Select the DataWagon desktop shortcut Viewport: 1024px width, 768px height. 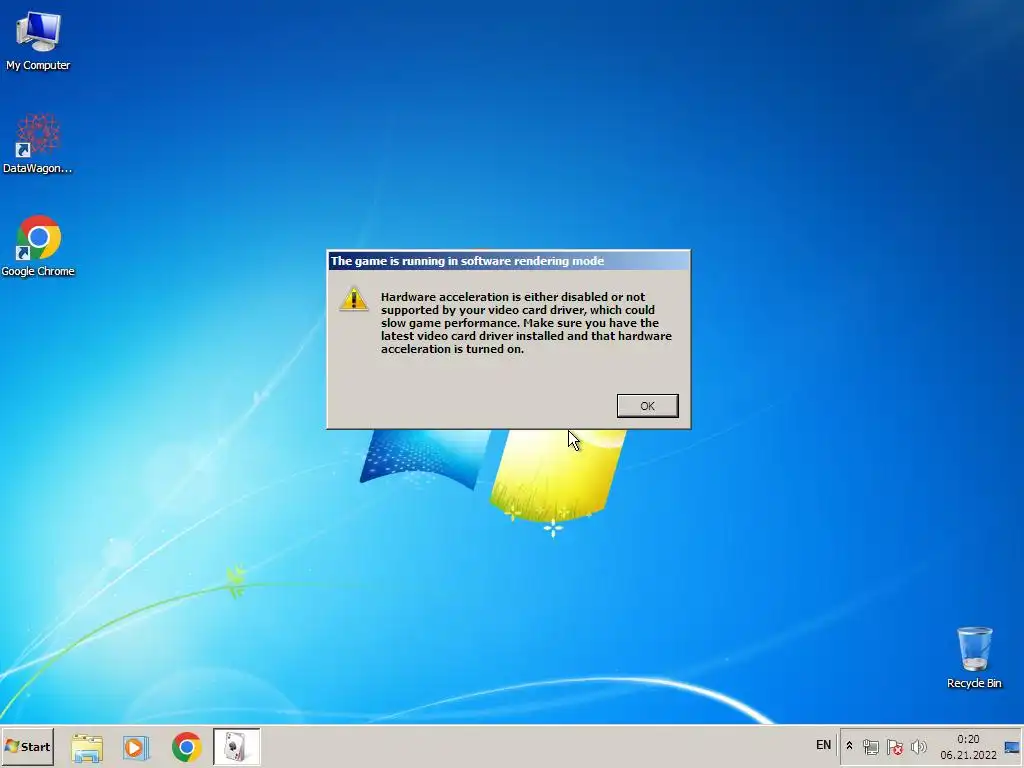pyautogui.click(x=38, y=144)
